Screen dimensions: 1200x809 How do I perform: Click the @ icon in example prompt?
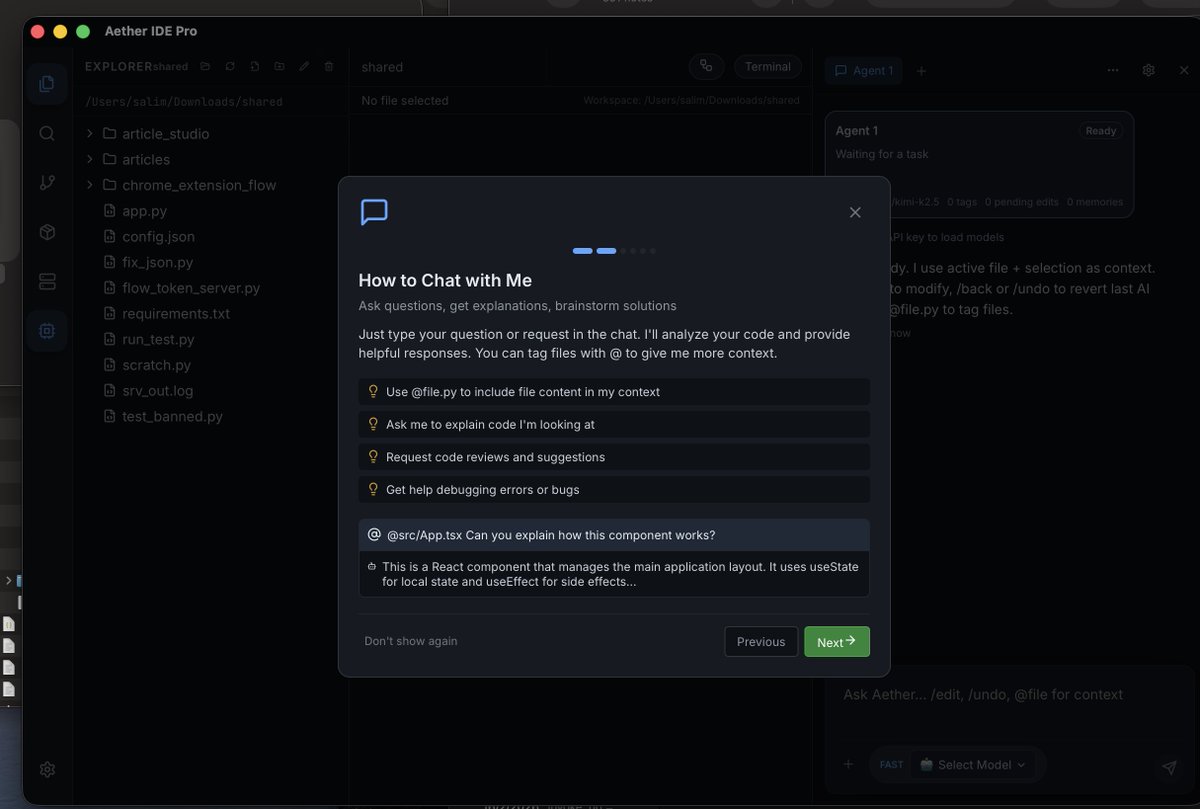point(374,535)
